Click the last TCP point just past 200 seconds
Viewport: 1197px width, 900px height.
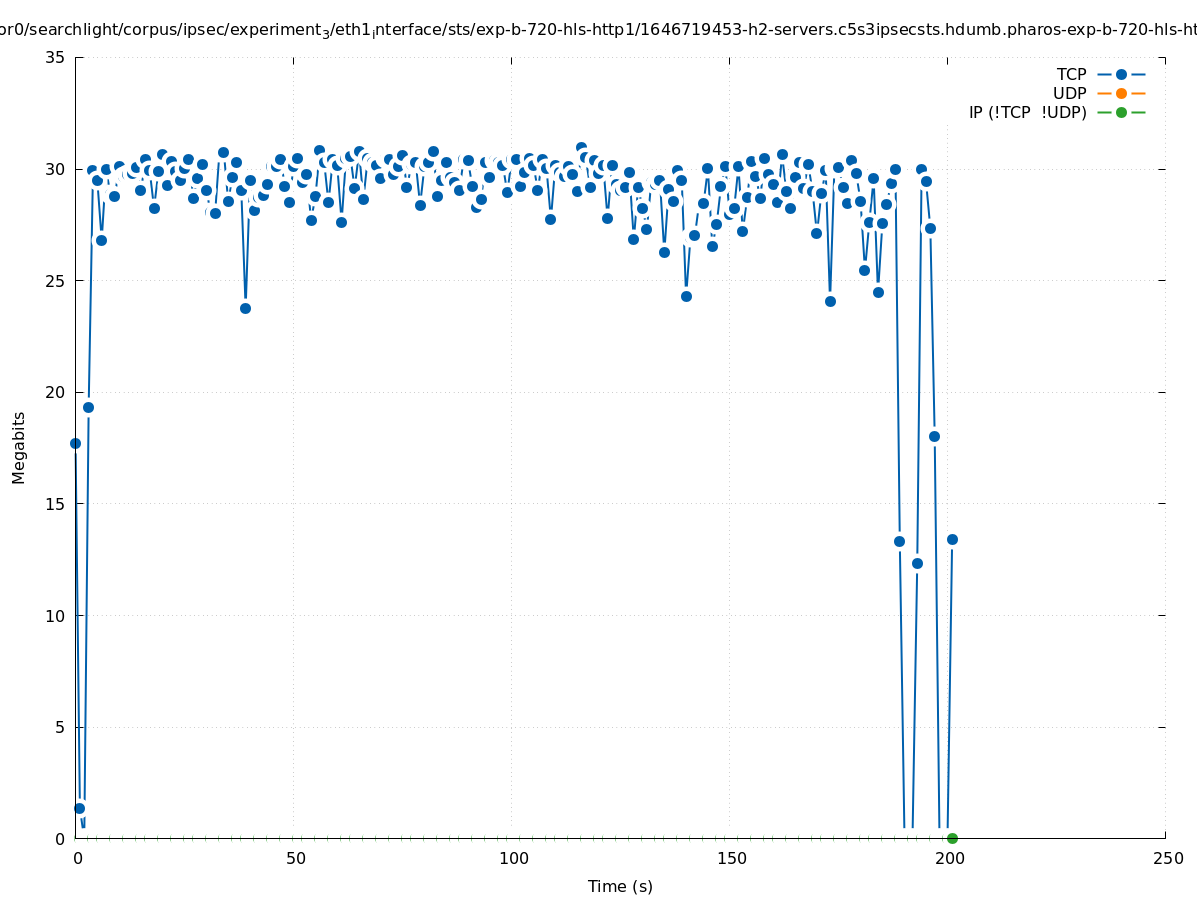(x=952, y=539)
